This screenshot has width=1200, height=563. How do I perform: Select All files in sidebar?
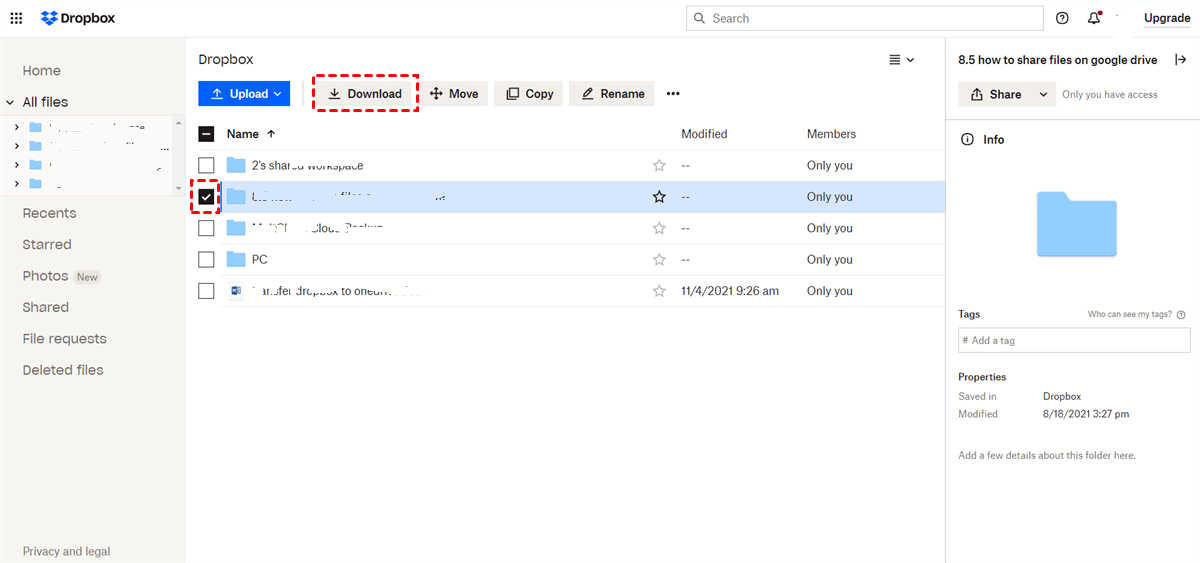(x=45, y=102)
